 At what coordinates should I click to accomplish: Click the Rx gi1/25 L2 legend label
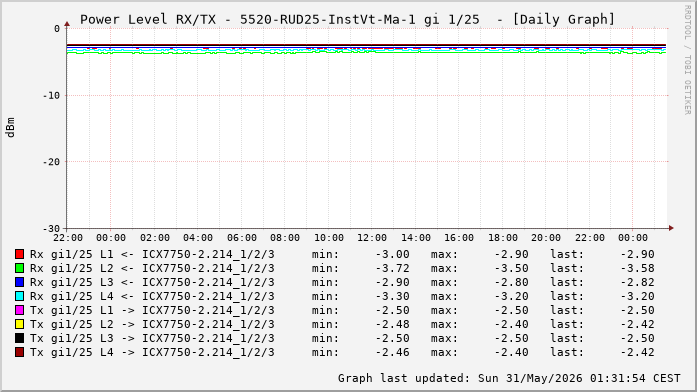coord(152,268)
